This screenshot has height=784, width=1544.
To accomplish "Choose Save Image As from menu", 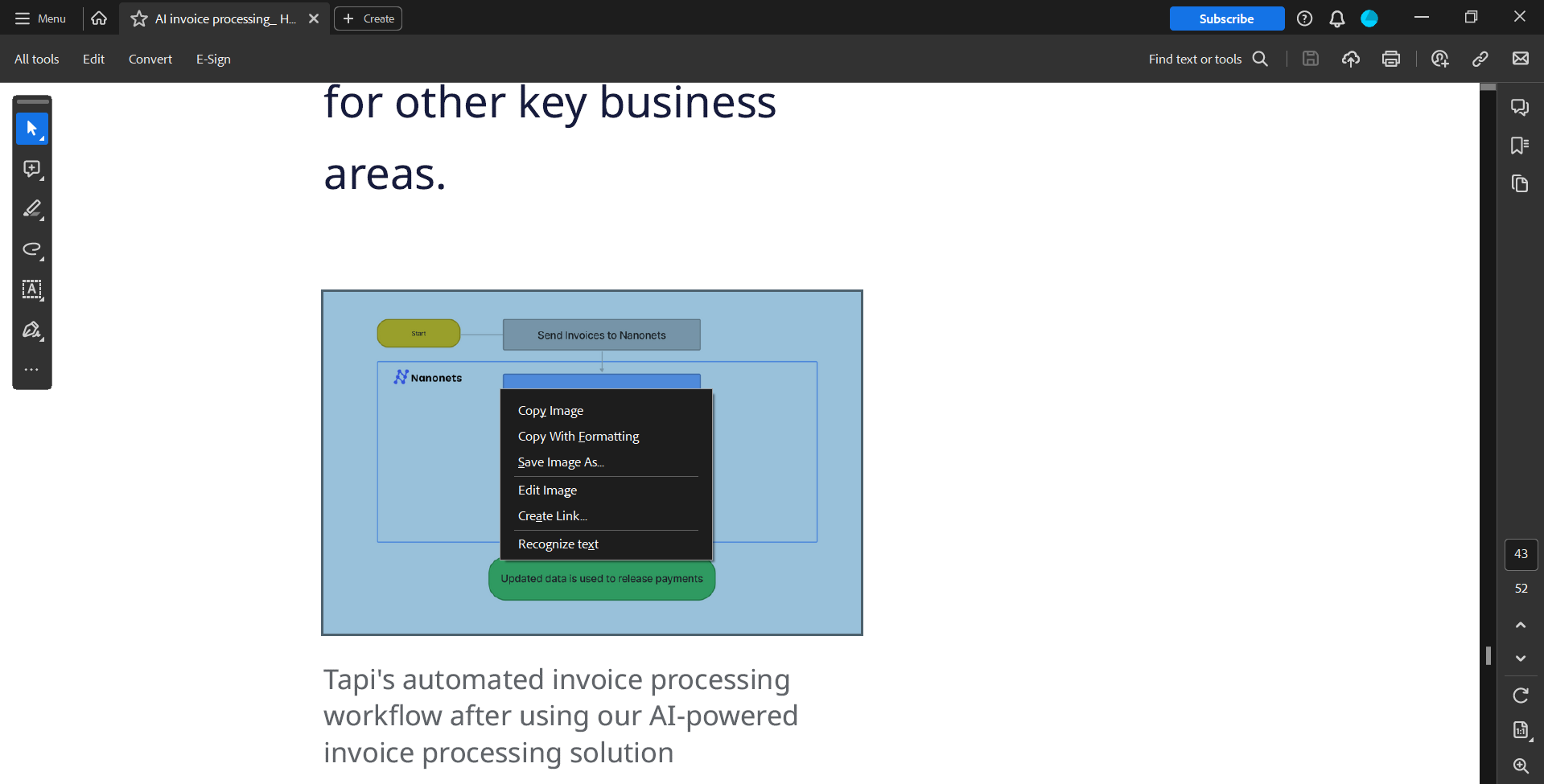I will tap(560, 462).
